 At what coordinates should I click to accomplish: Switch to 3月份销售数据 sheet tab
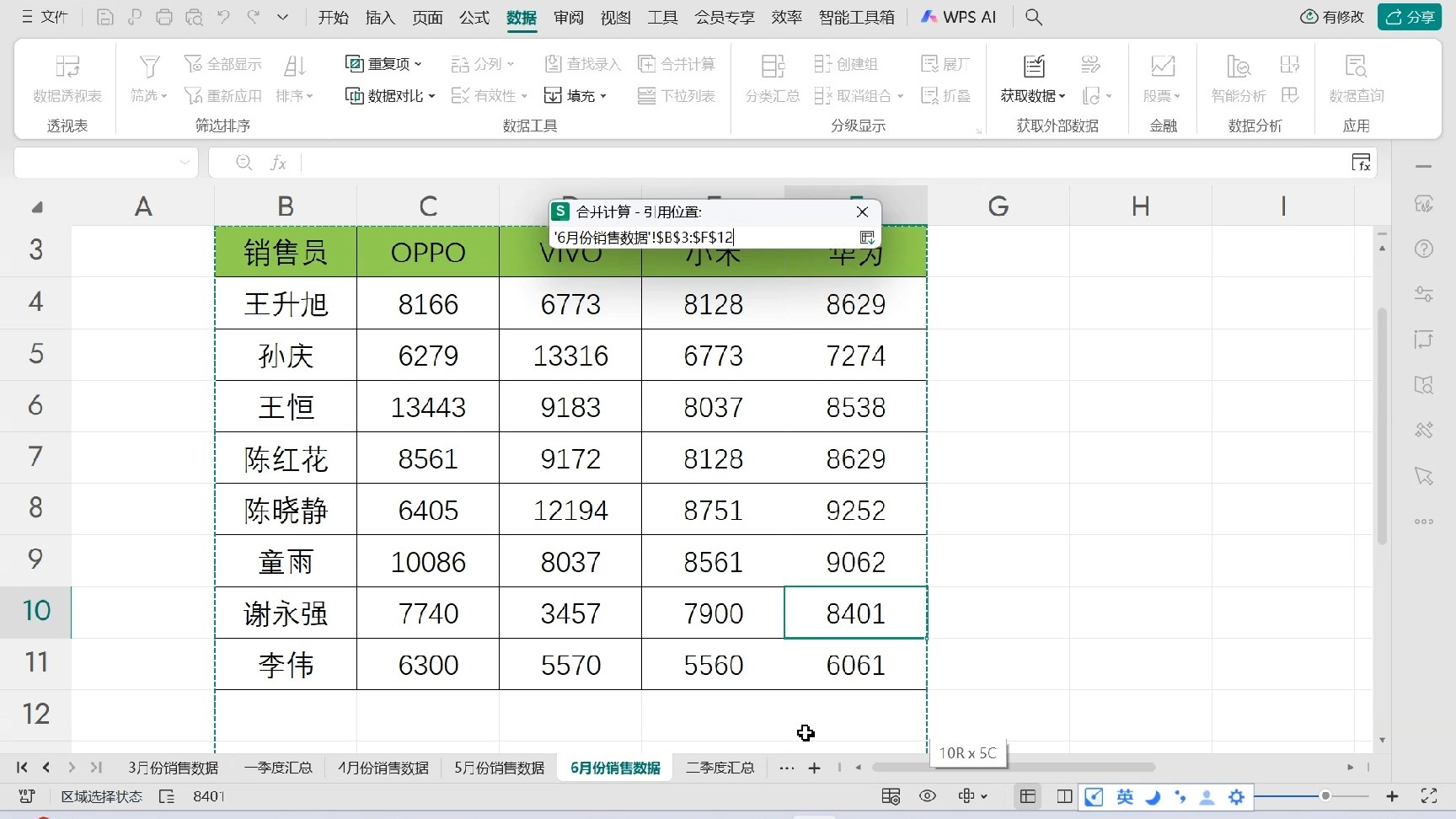pos(174,768)
